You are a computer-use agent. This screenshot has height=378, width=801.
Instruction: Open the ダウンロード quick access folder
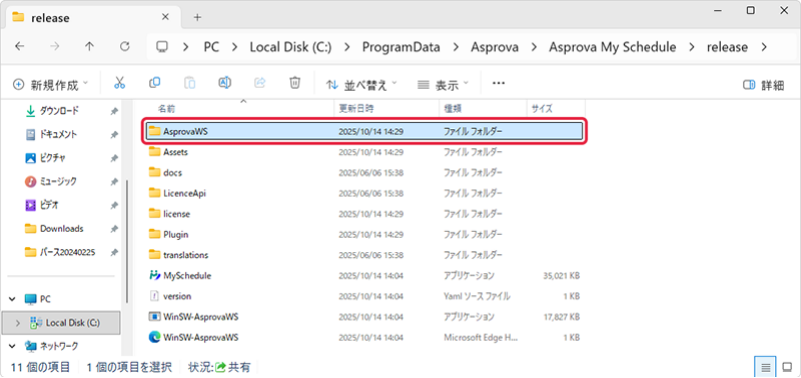pyautogui.click(x=59, y=111)
